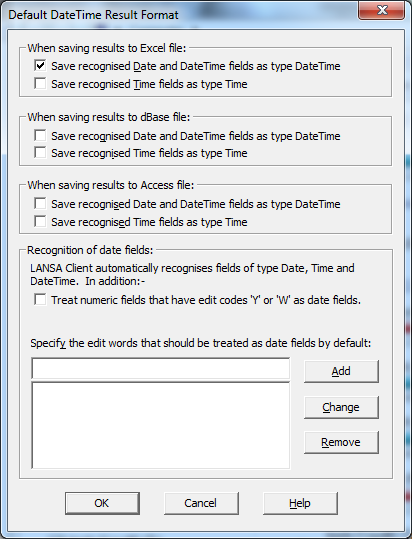Uncheck Excel Date and DateTime fields checkbox
This screenshot has height=539, width=412.
coord(40,65)
